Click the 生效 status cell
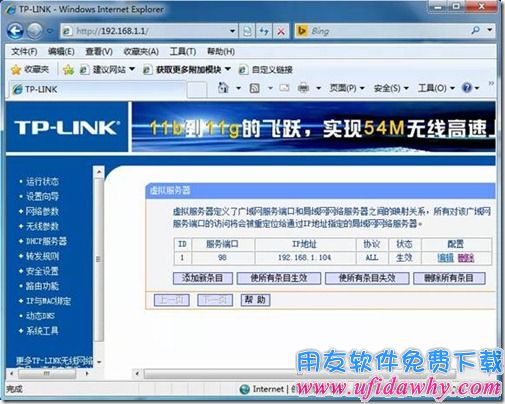505x404 pixels. 404,258
